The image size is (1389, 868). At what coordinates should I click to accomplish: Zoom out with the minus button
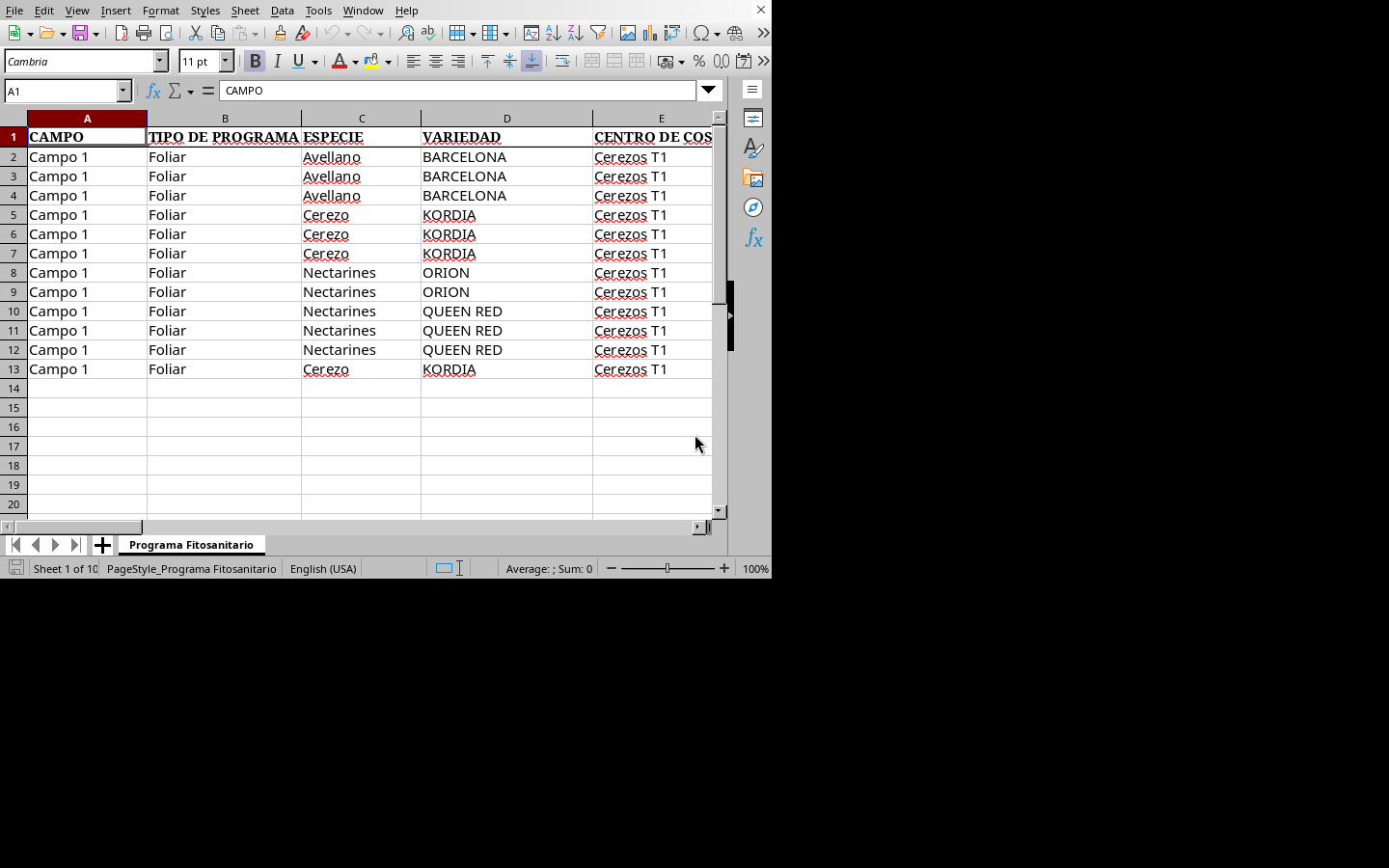click(x=612, y=568)
